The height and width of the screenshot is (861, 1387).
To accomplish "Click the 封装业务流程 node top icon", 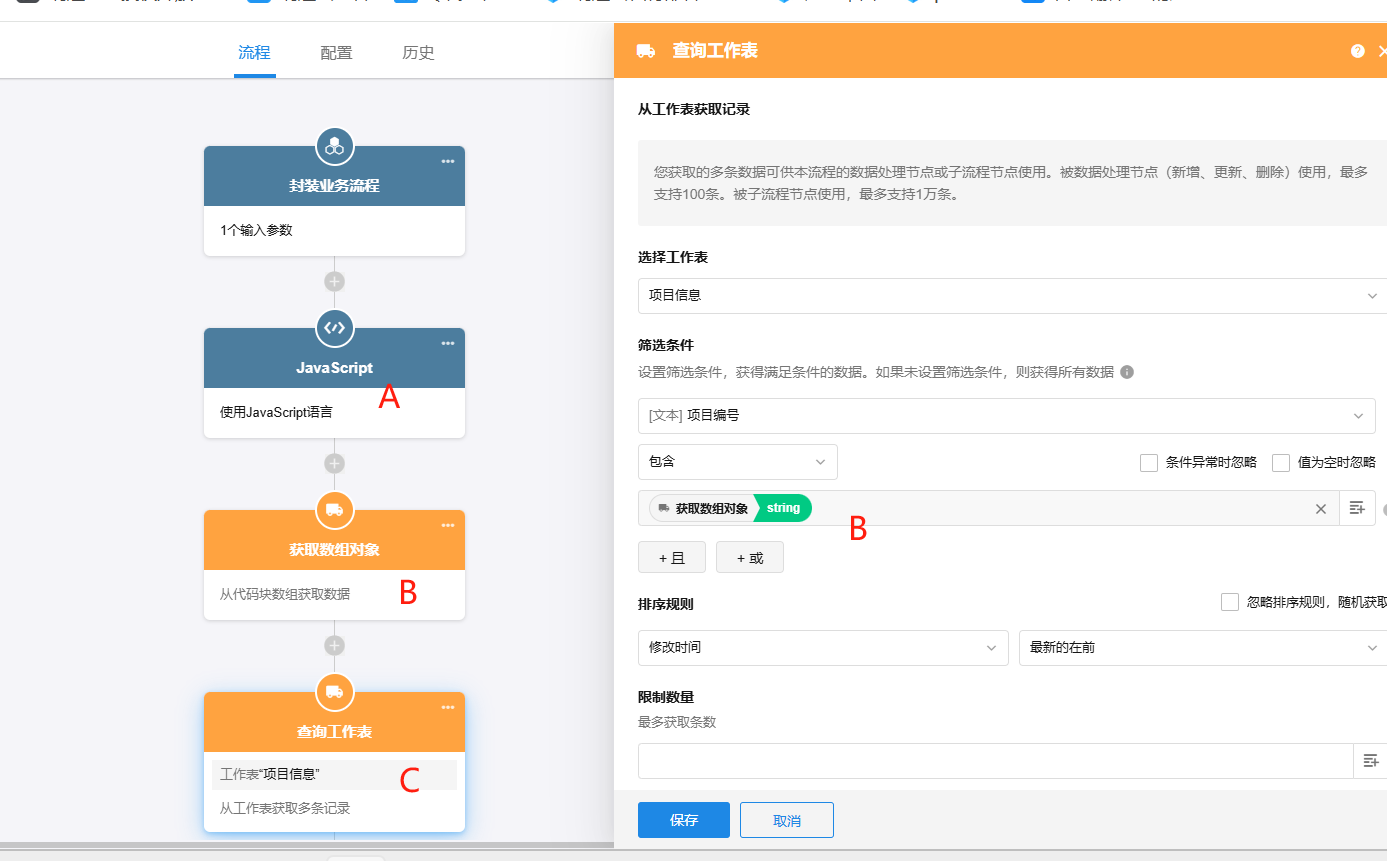I will (334, 146).
